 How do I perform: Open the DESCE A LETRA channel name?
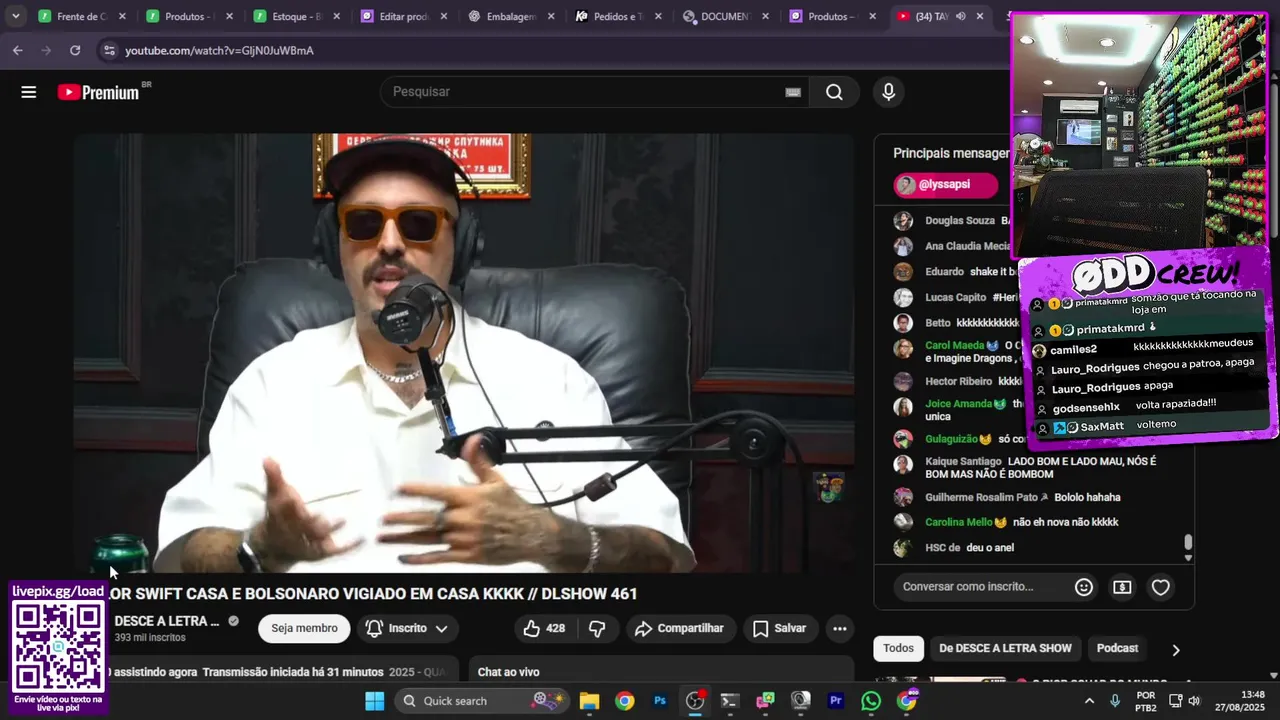167,621
